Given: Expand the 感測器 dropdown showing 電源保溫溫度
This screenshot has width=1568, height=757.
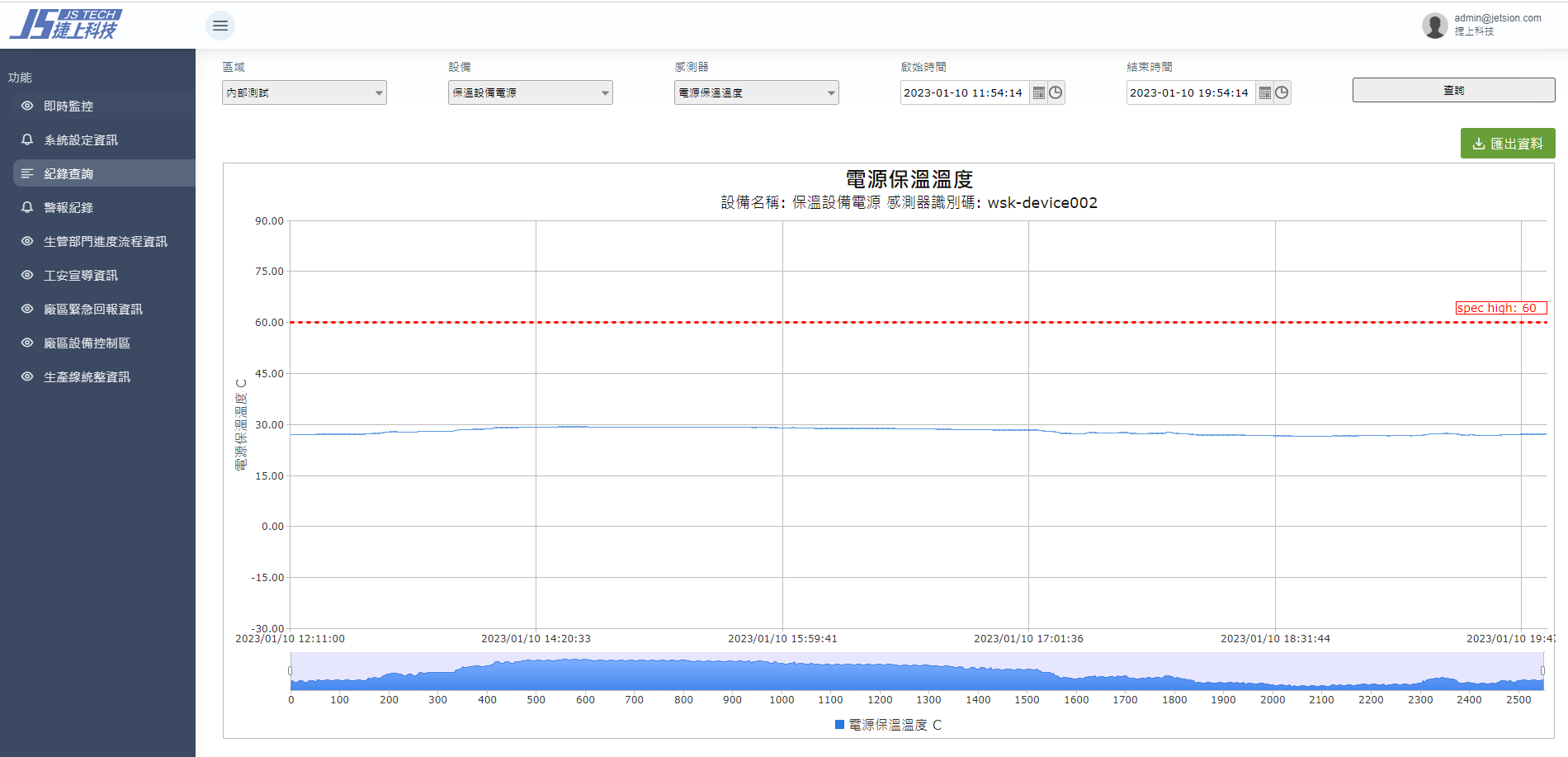Looking at the screenshot, I should [756, 93].
